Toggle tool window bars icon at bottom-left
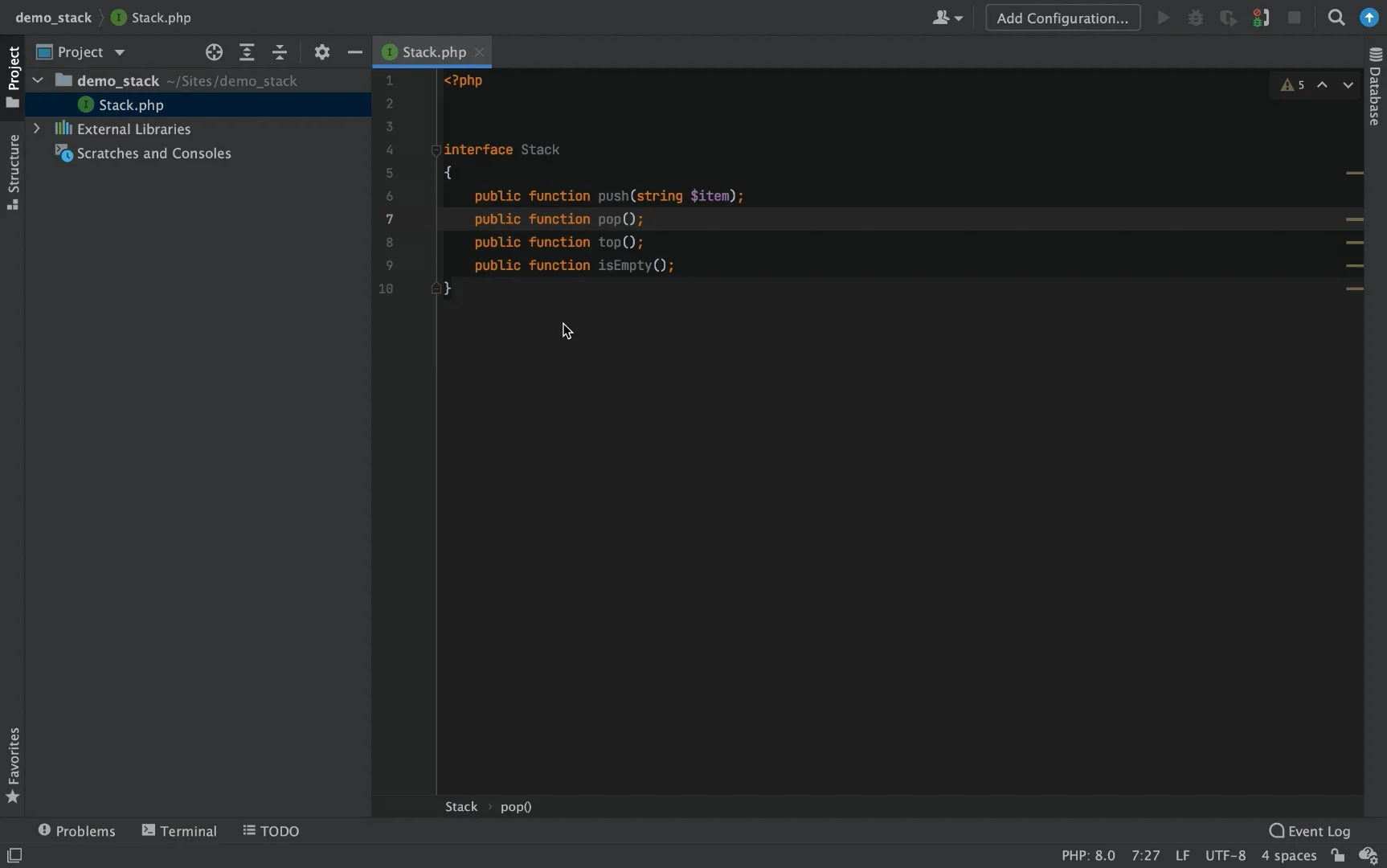Screen dimensions: 1387x868 [x=14, y=855]
